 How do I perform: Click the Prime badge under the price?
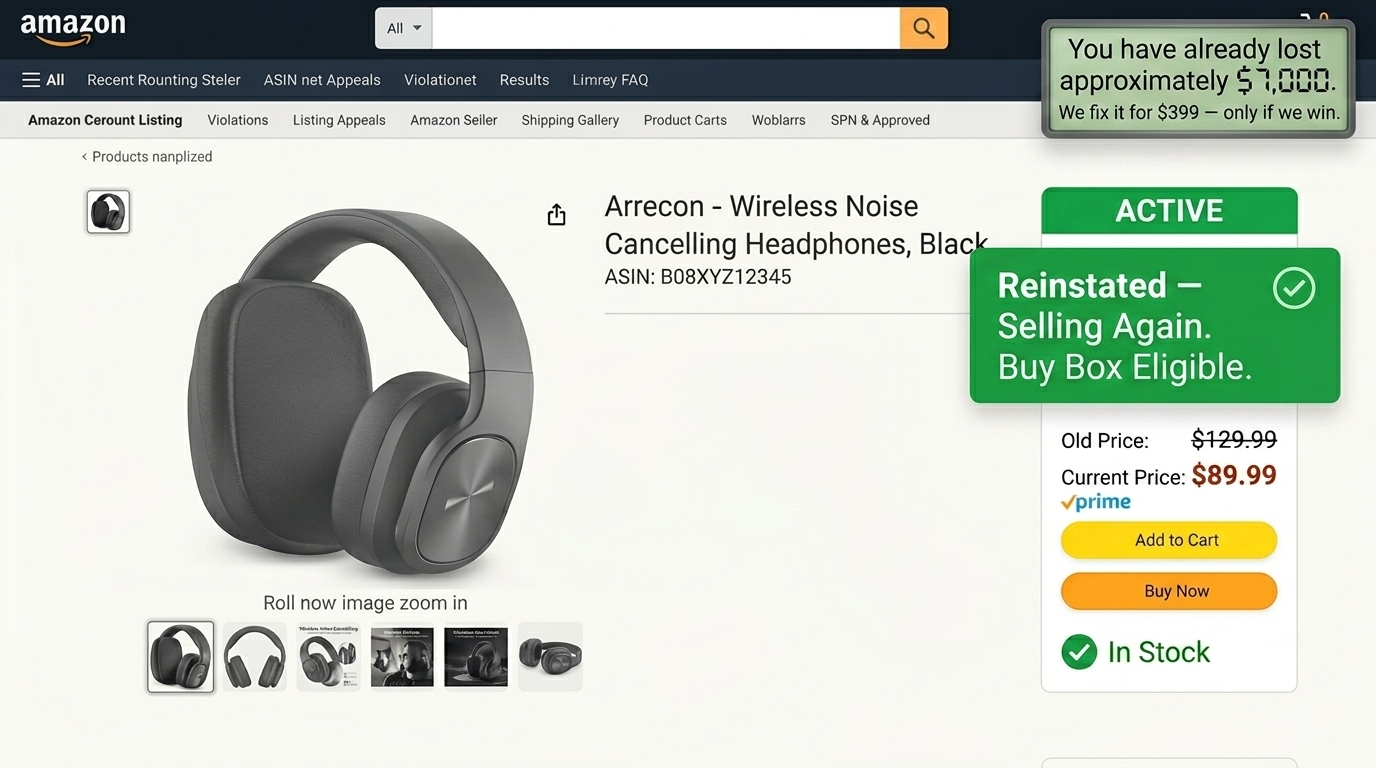tap(1095, 501)
